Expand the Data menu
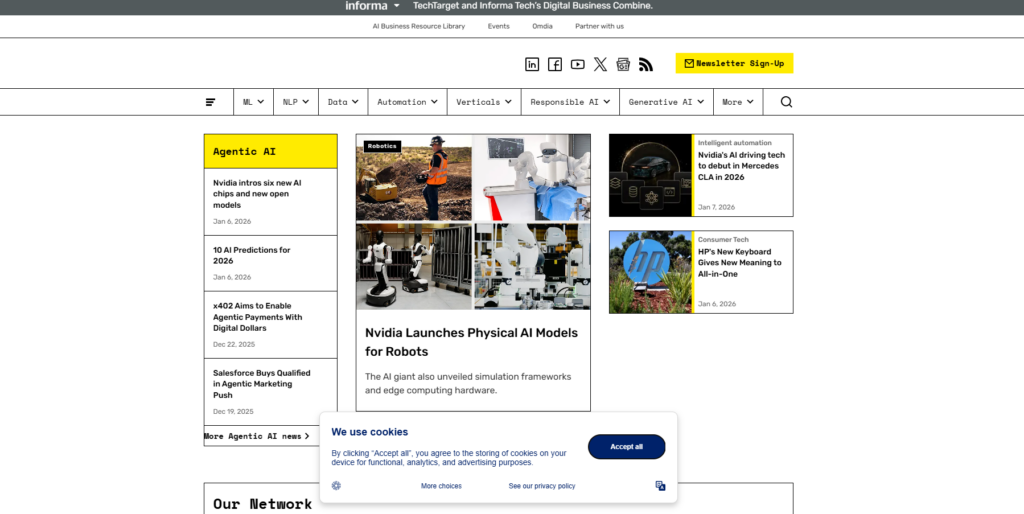The image size is (1024, 514). pyautogui.click(x=343, y=102)
